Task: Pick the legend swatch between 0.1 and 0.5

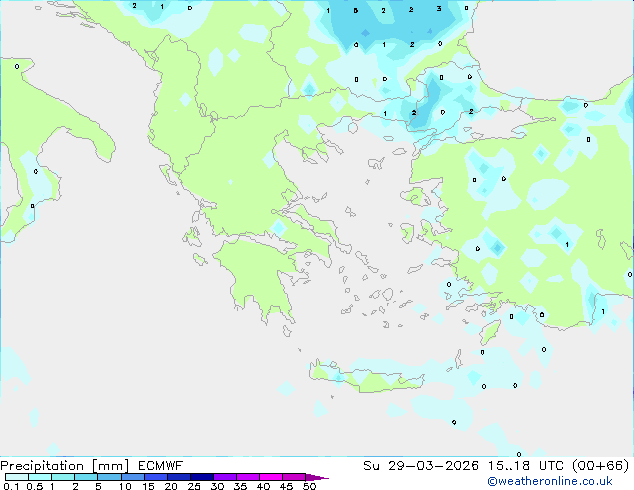Action: click(17, 477)
